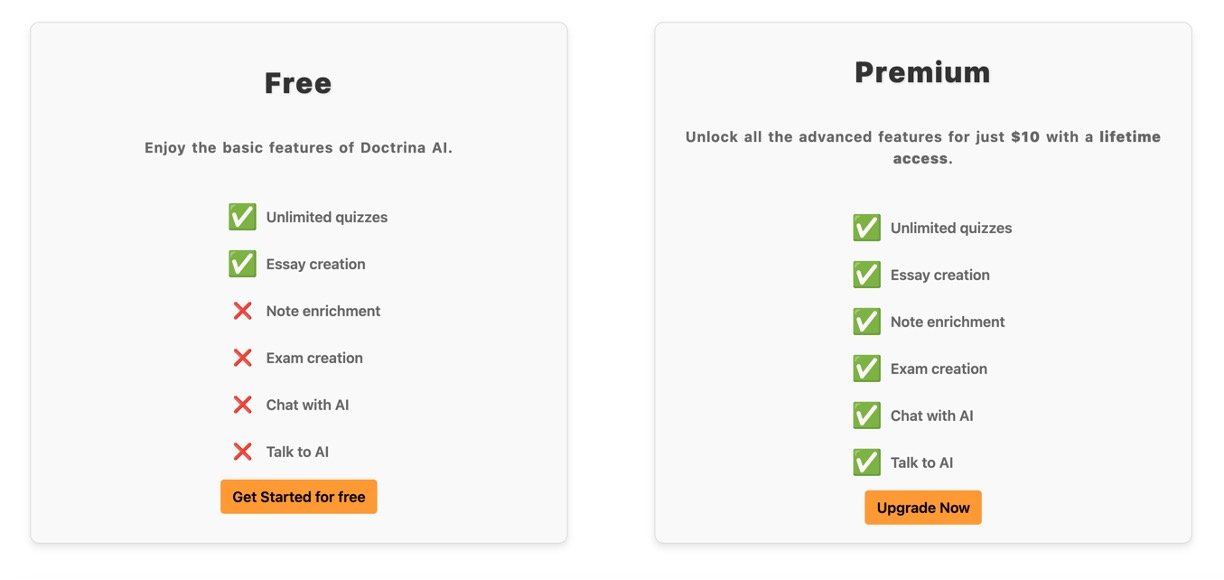Click the Free Note enrichment label
Viewport: 1224px width, 580px height.
coord(323,311)
